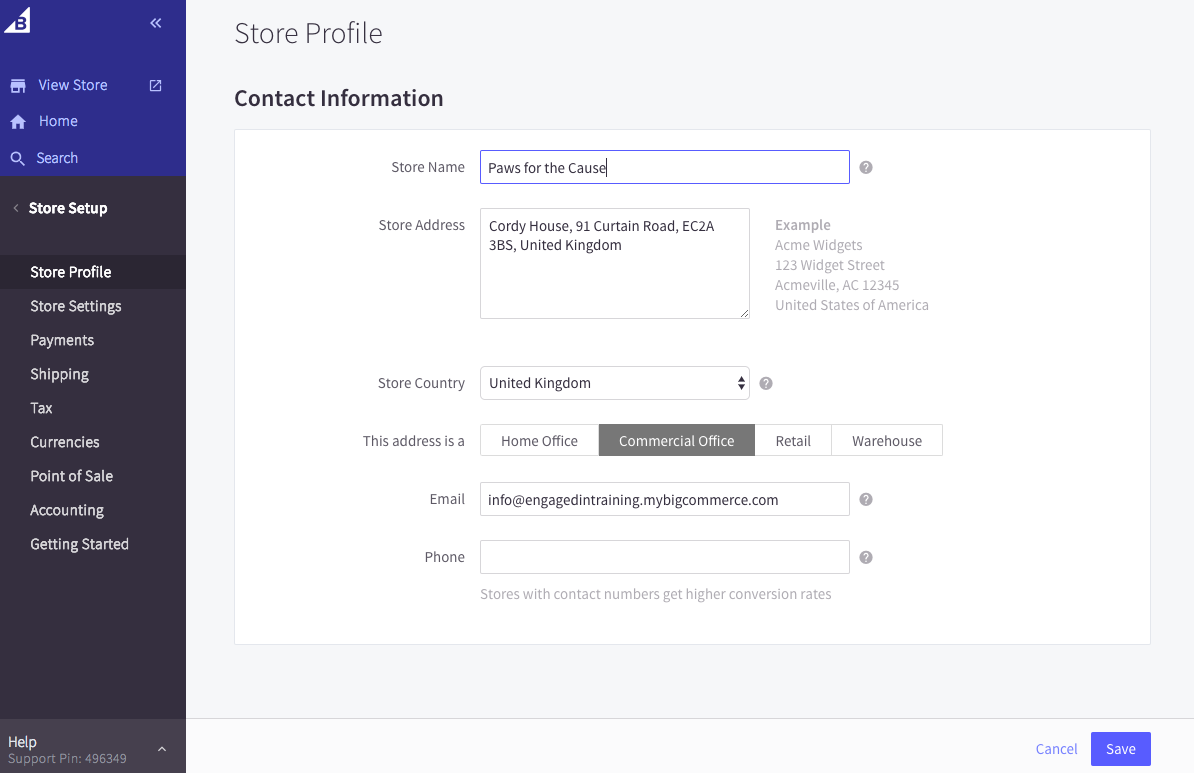1194x773 pixels.
Task: Click the BigCommerce logo icon
Action: tap(18, 21)
